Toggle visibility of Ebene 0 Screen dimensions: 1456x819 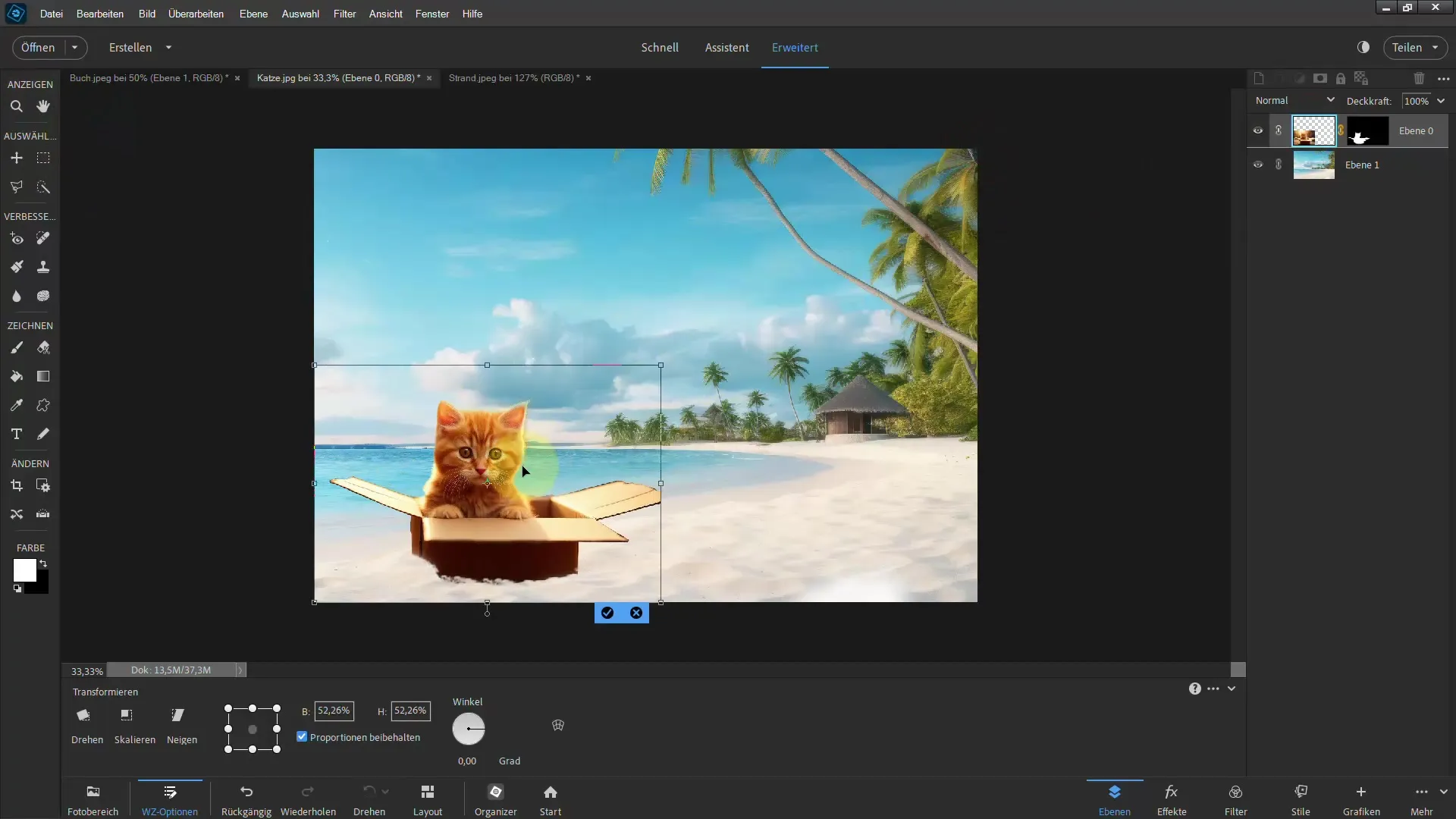click(1258, 130)
